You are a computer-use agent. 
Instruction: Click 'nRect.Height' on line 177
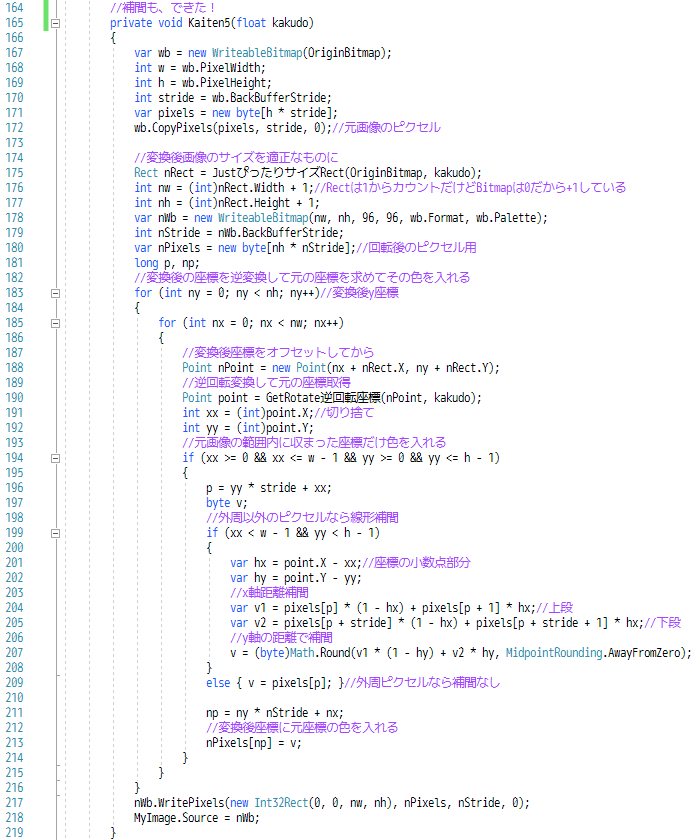[x=254, y=203]
